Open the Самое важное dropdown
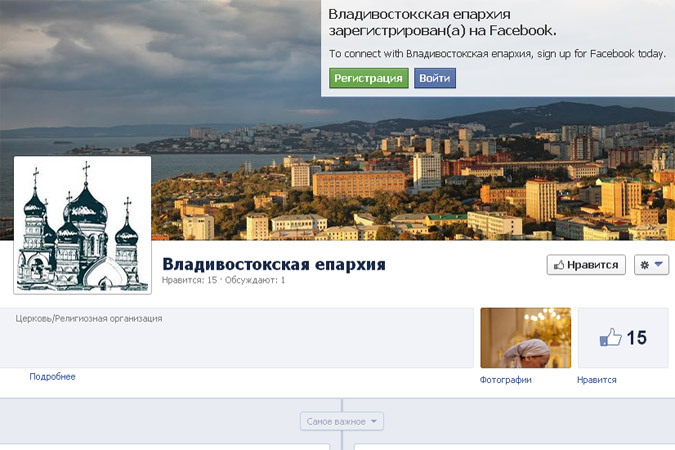 tap(342, 422)
